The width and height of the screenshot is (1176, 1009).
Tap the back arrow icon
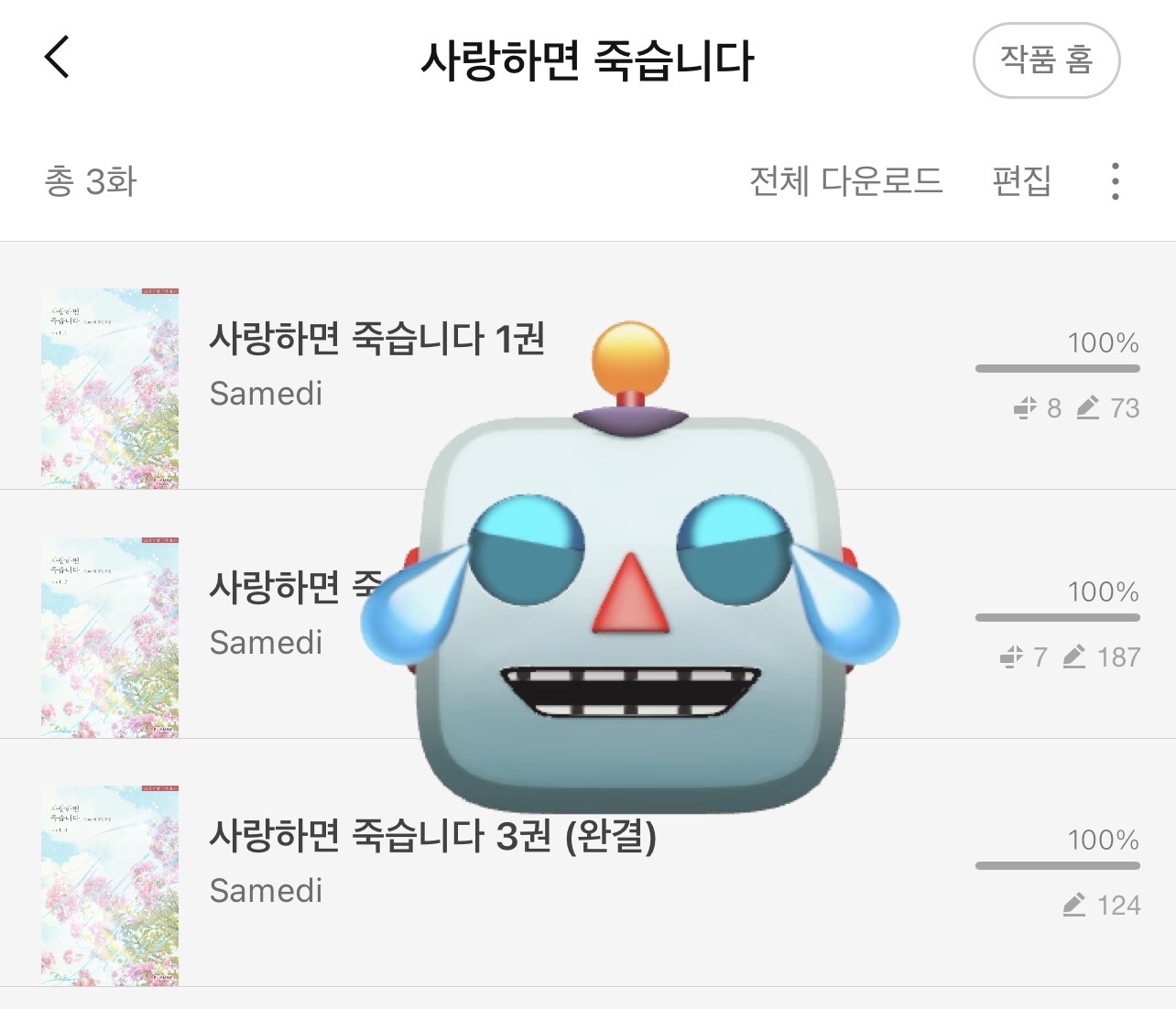click(x=57, y=58)
